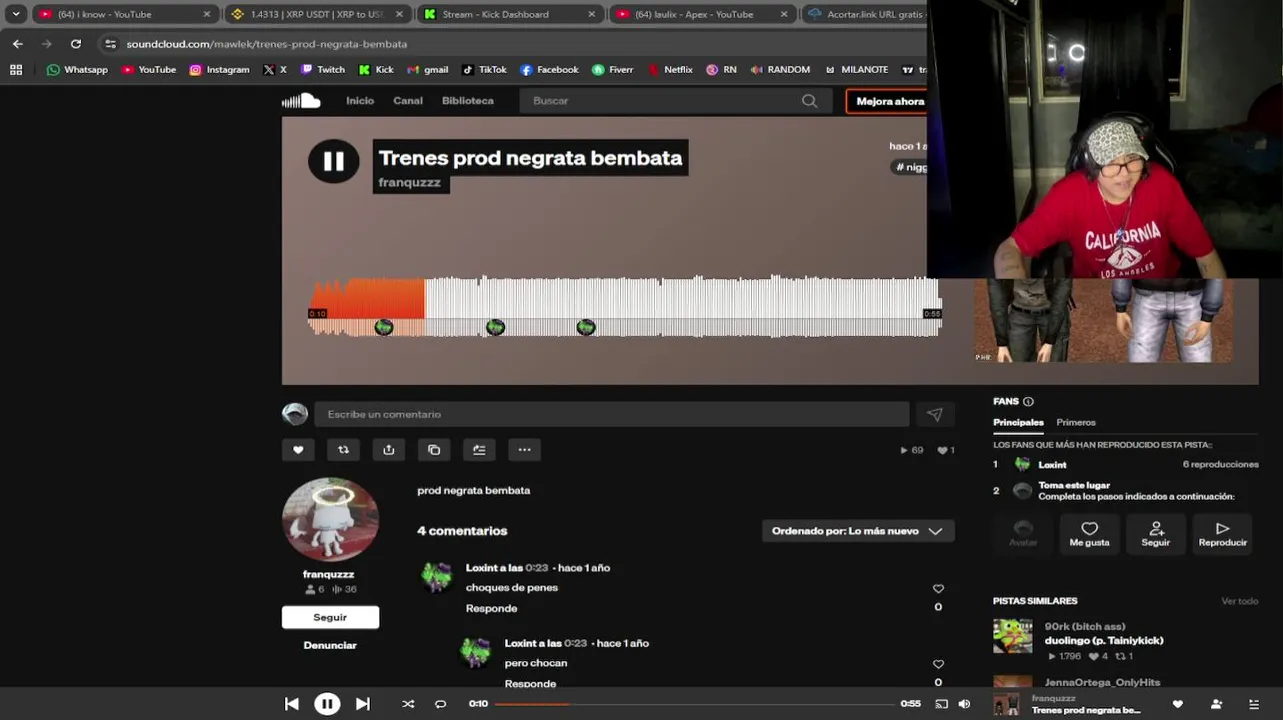Screen dimensions: 1283x720
Task: Open the cast icon in player bar
Action: click(941, 704)
